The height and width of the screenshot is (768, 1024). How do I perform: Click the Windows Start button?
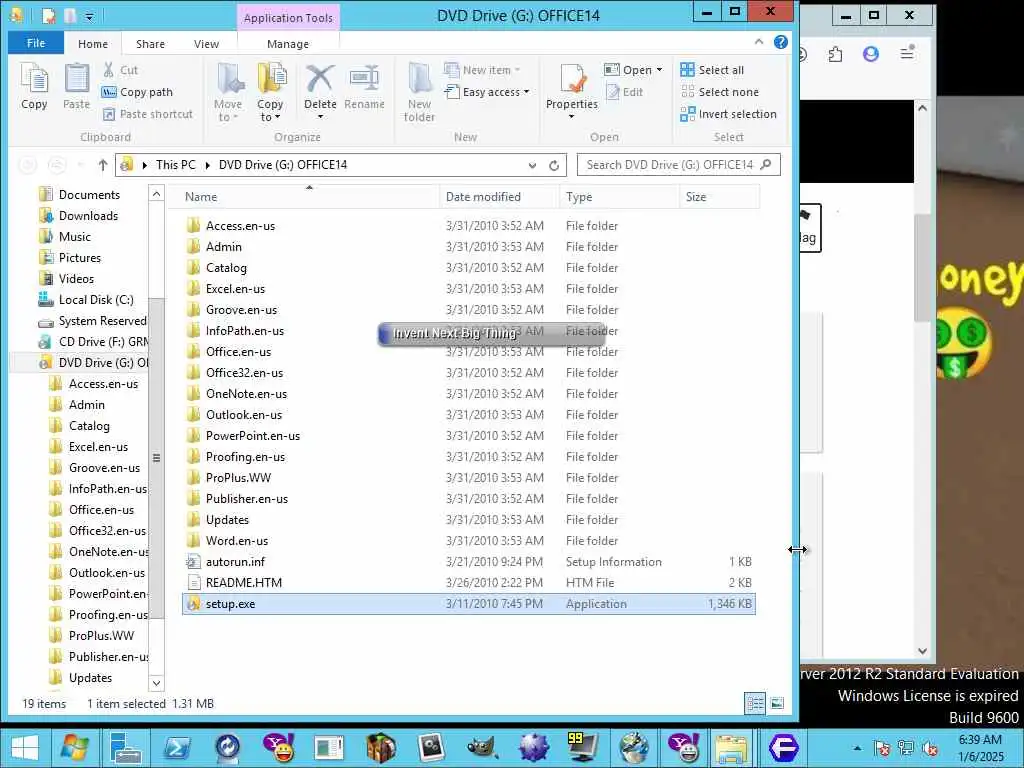click(25, 747)
